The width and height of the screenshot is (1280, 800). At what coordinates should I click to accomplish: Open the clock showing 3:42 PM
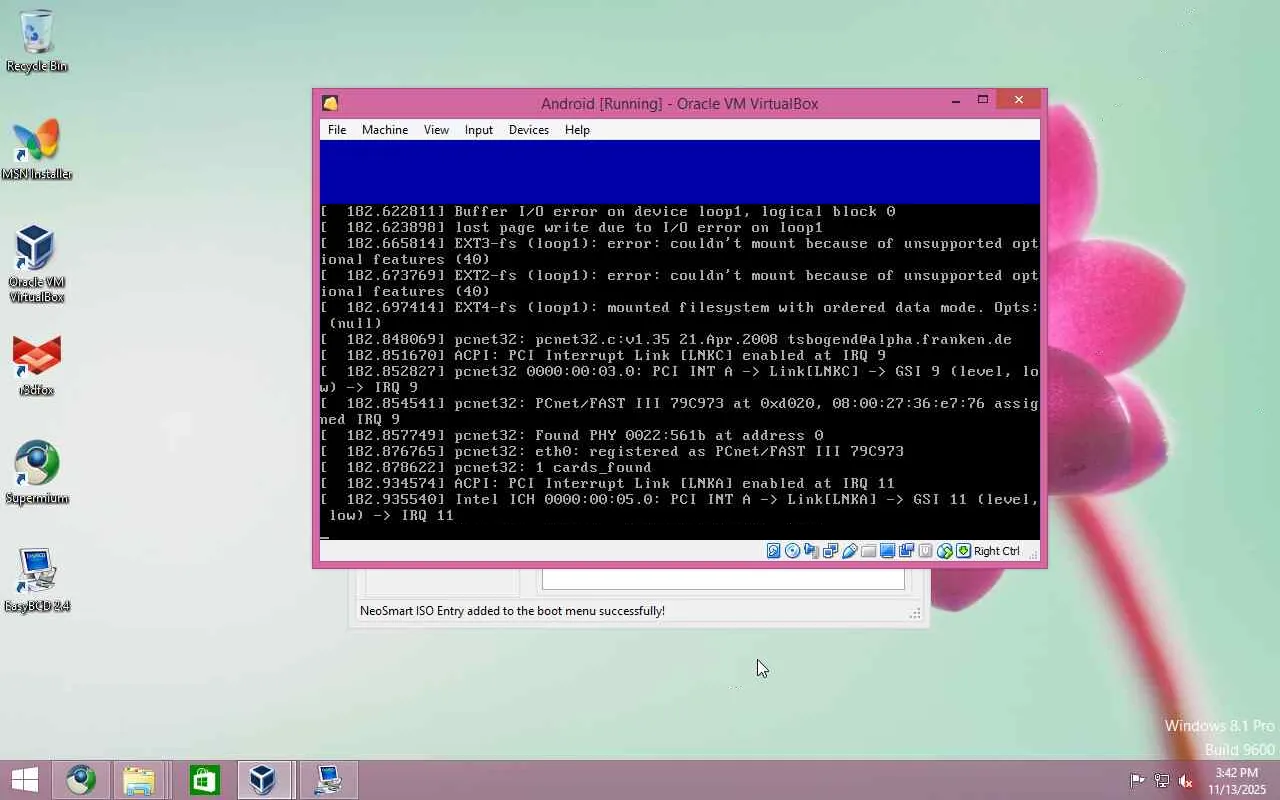(x=1237, y=780)
